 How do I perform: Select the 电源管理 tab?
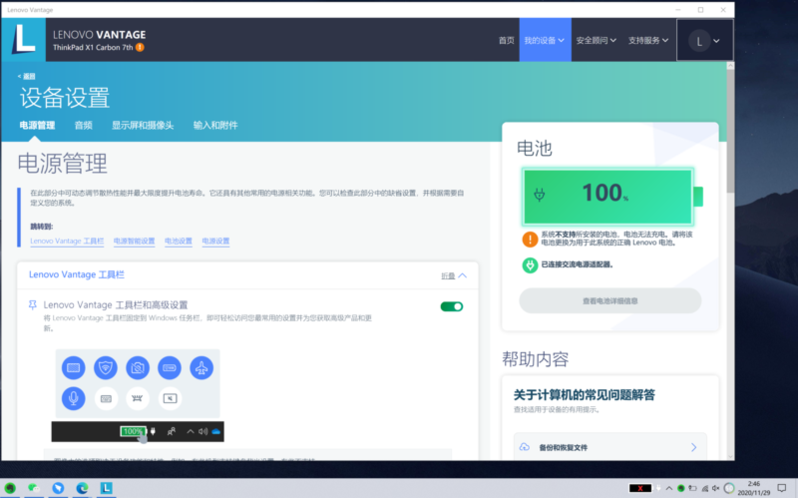37,125
